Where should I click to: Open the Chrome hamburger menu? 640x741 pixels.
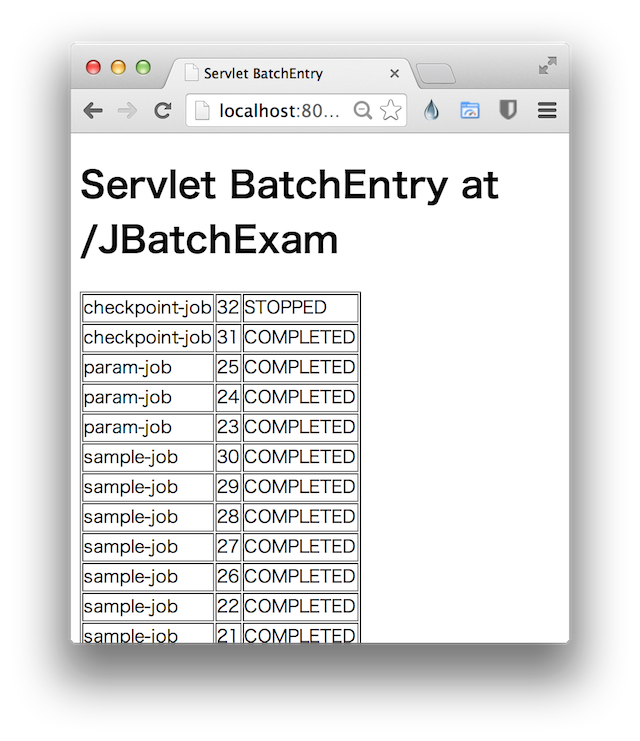[547, 111]
